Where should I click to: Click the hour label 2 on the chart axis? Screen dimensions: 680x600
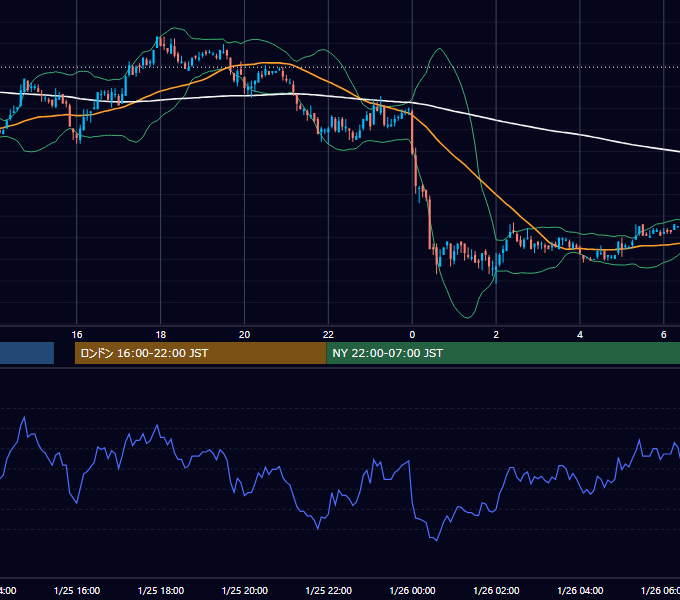(x=496, y=335)
